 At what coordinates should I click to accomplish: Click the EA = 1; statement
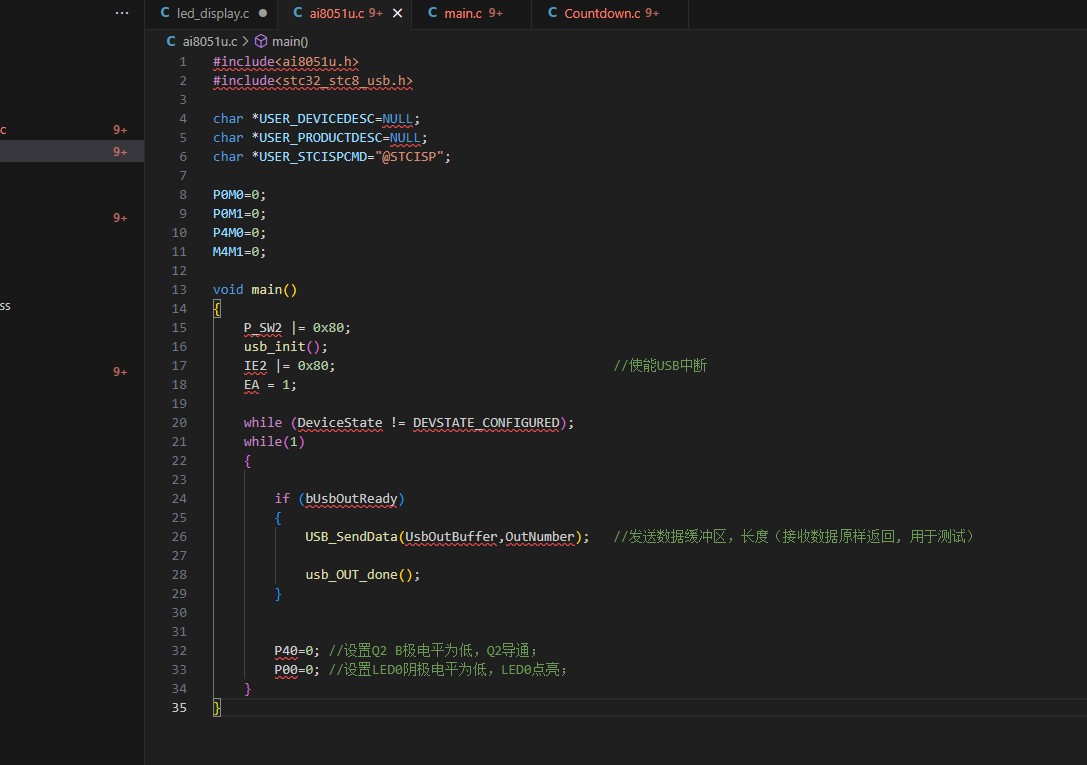270,385
